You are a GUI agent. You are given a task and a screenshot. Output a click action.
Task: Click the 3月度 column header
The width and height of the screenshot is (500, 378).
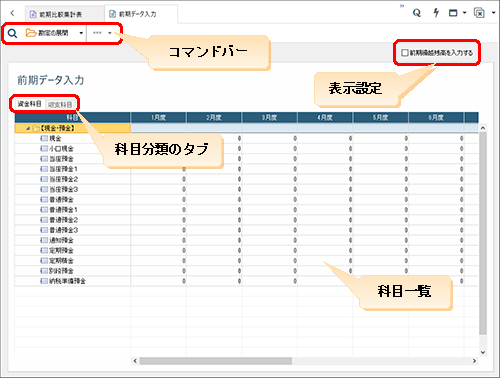269,117
